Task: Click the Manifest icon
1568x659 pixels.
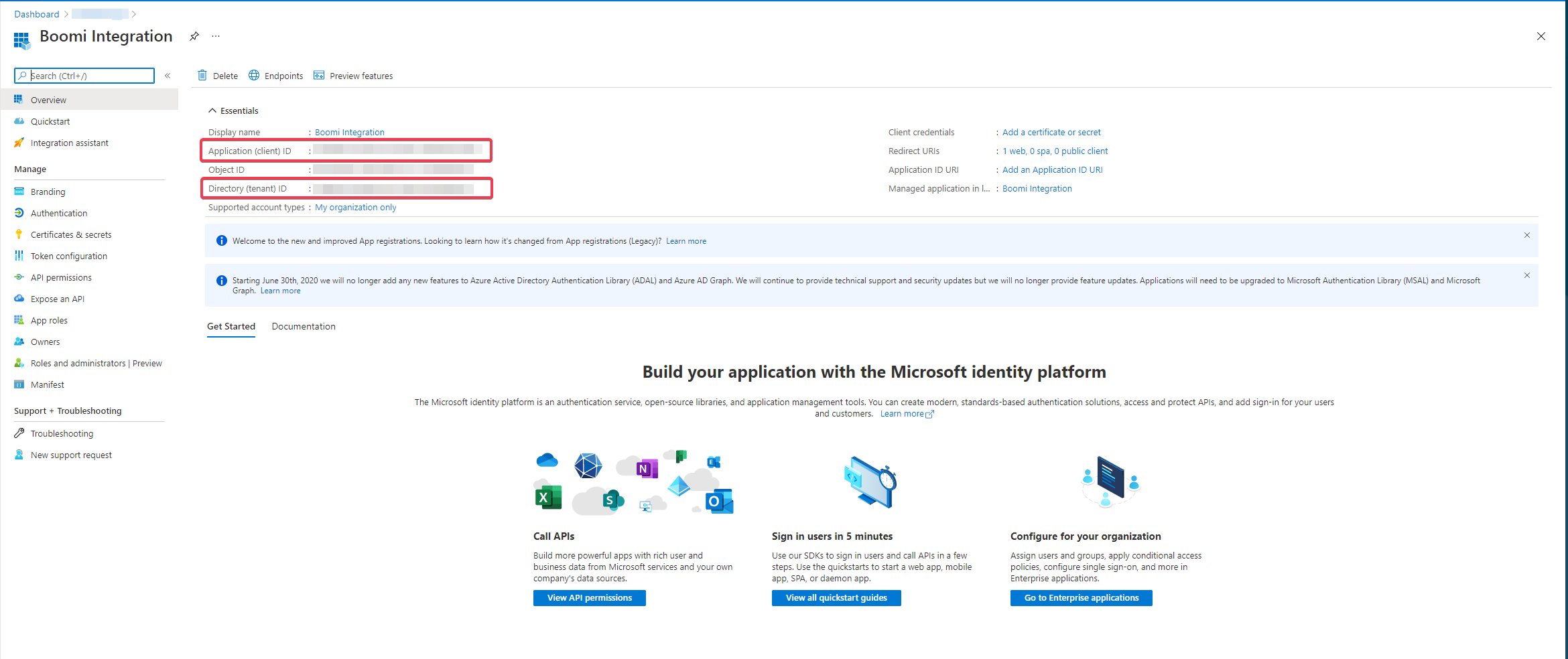Action: point(19,384)
